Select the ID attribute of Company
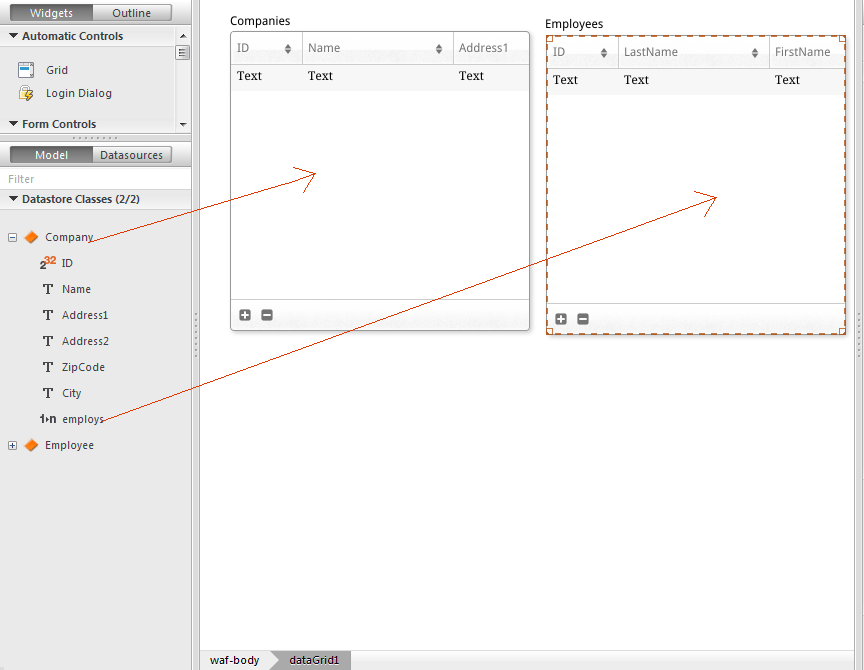864x670 pixels. pos(67,263)
